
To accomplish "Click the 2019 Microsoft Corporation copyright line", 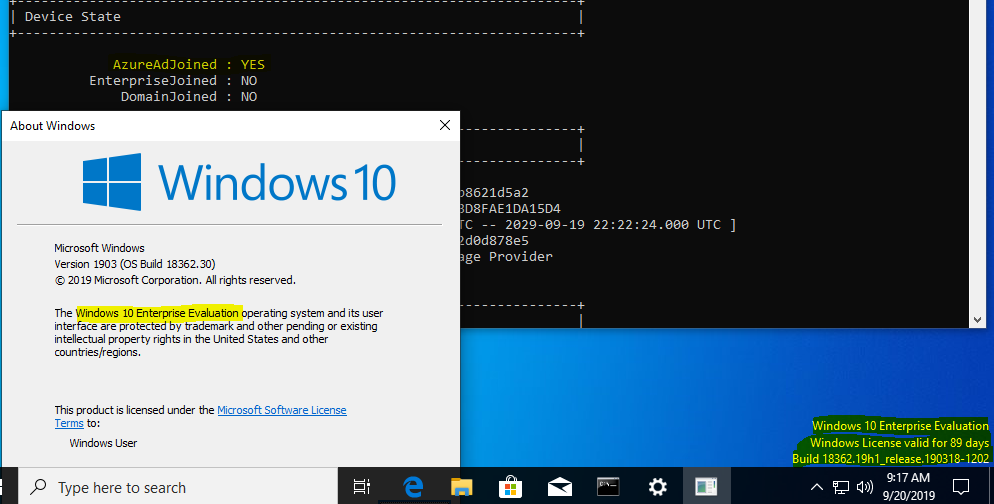I will tap(175, 280).
